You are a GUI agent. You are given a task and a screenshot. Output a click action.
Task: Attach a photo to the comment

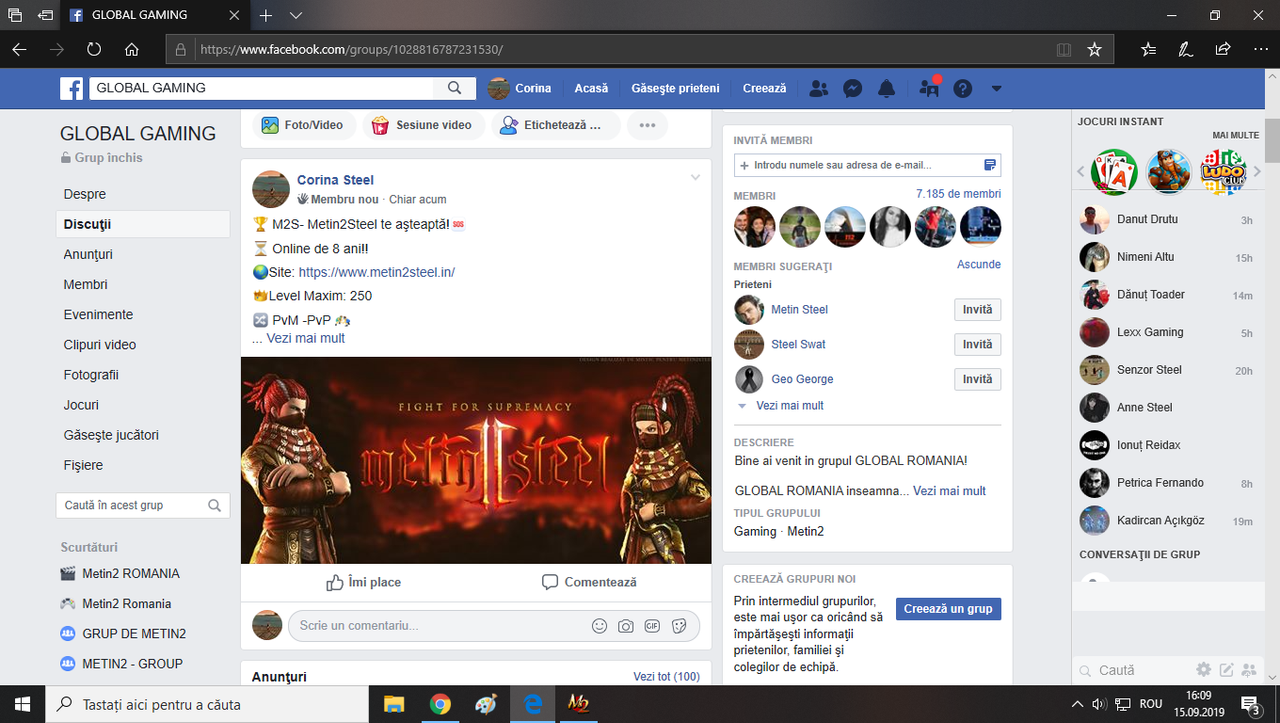pos(626,626)
